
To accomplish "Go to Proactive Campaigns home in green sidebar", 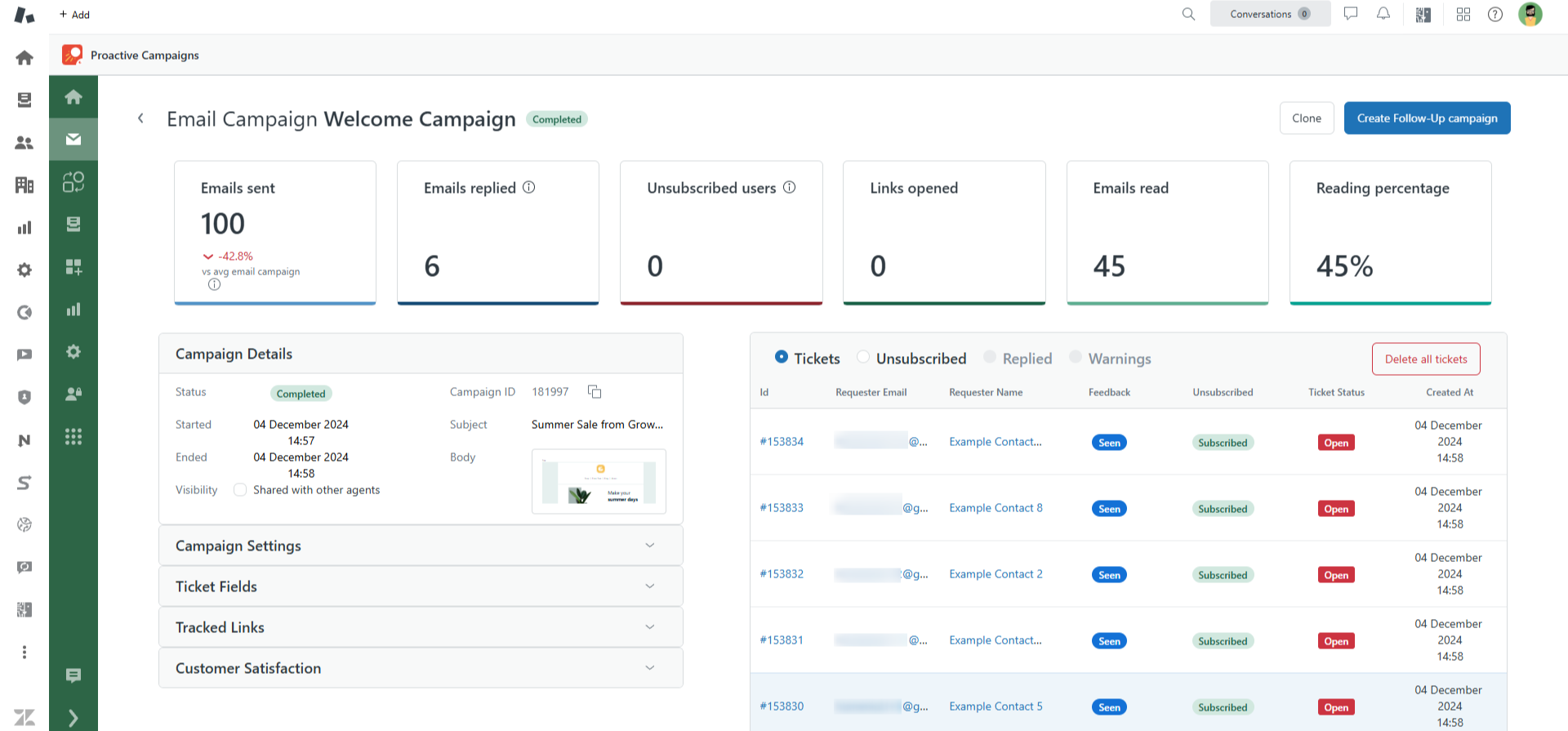I will [x=73, y=97].
